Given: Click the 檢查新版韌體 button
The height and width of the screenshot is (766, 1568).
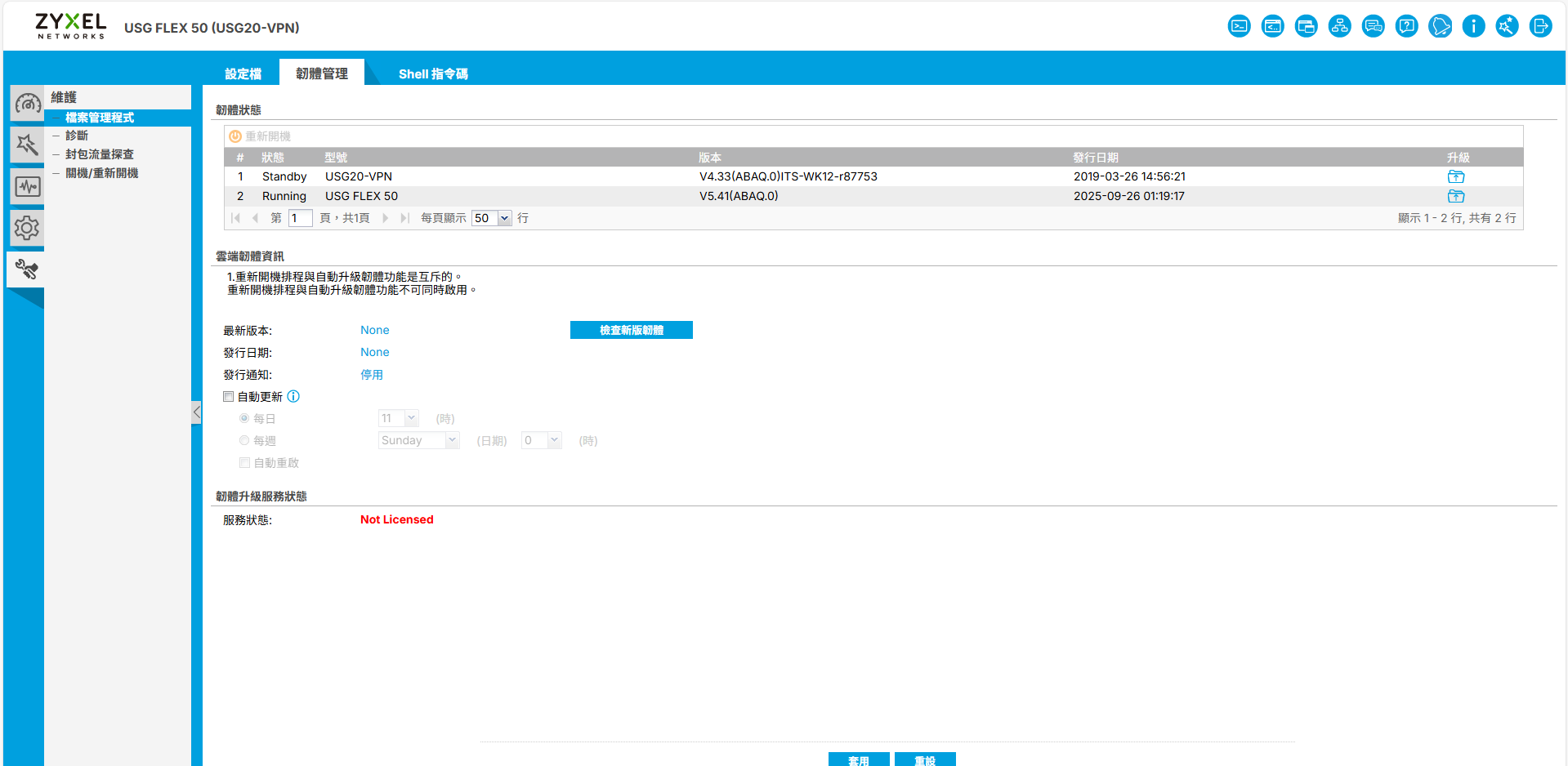Looking at the screenshot, I should 632,330.
